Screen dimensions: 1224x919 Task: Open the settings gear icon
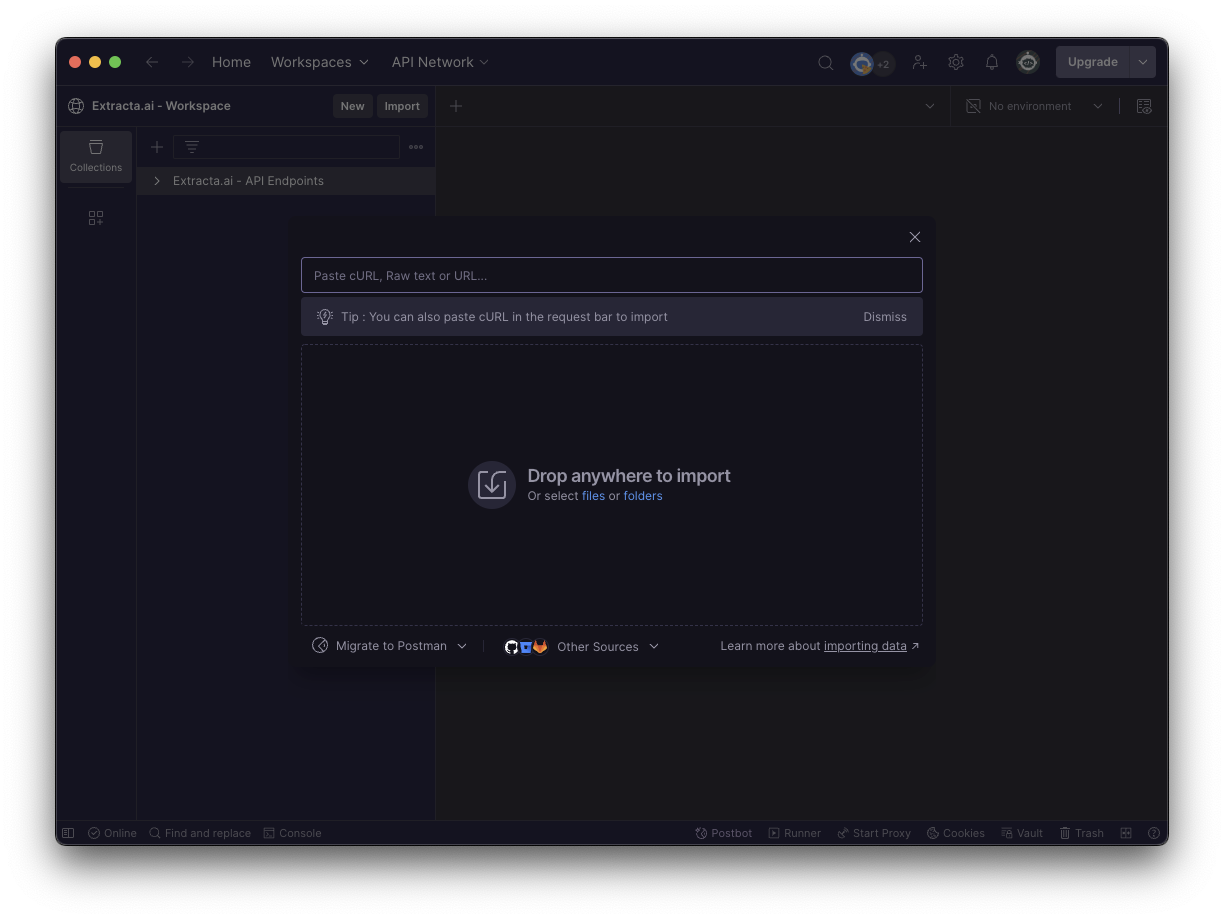956,62
